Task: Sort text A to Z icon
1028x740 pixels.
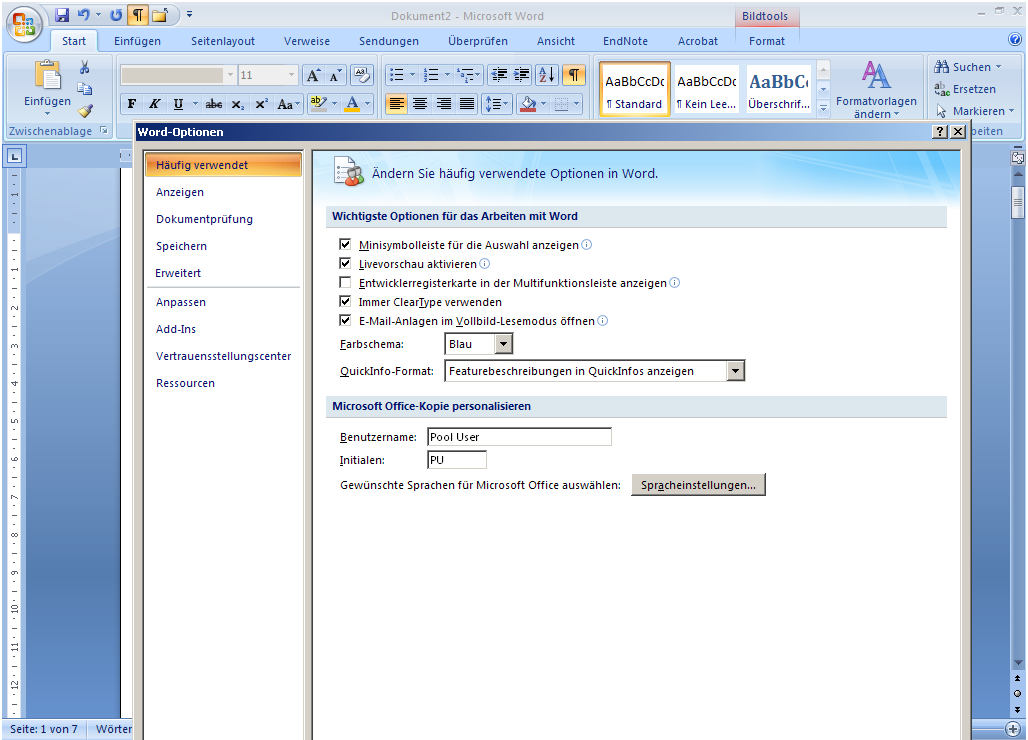Action: pos(546,75)
